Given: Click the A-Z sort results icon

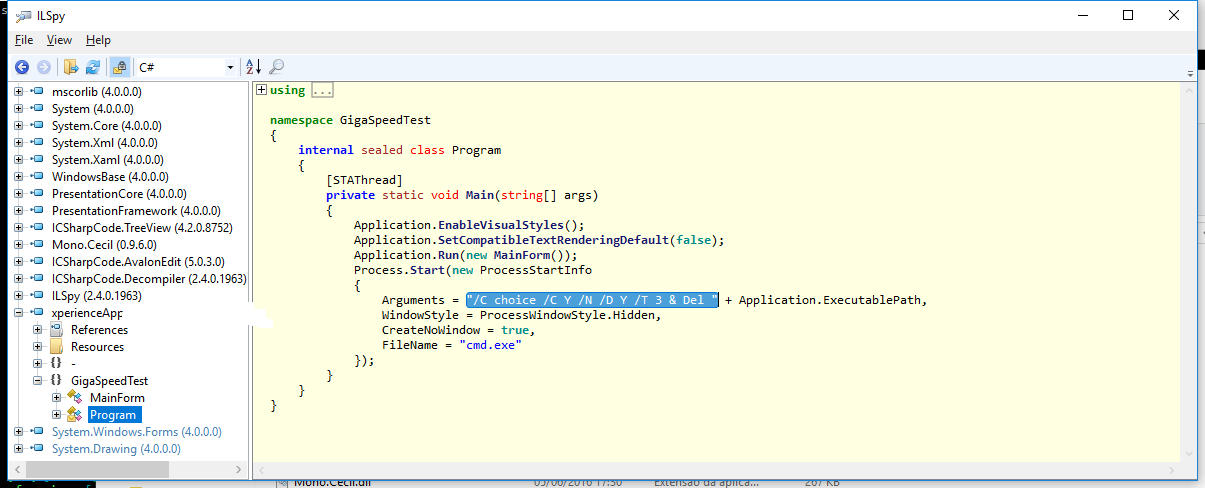Looking at the screenshot, I should (x=253, y=67).
